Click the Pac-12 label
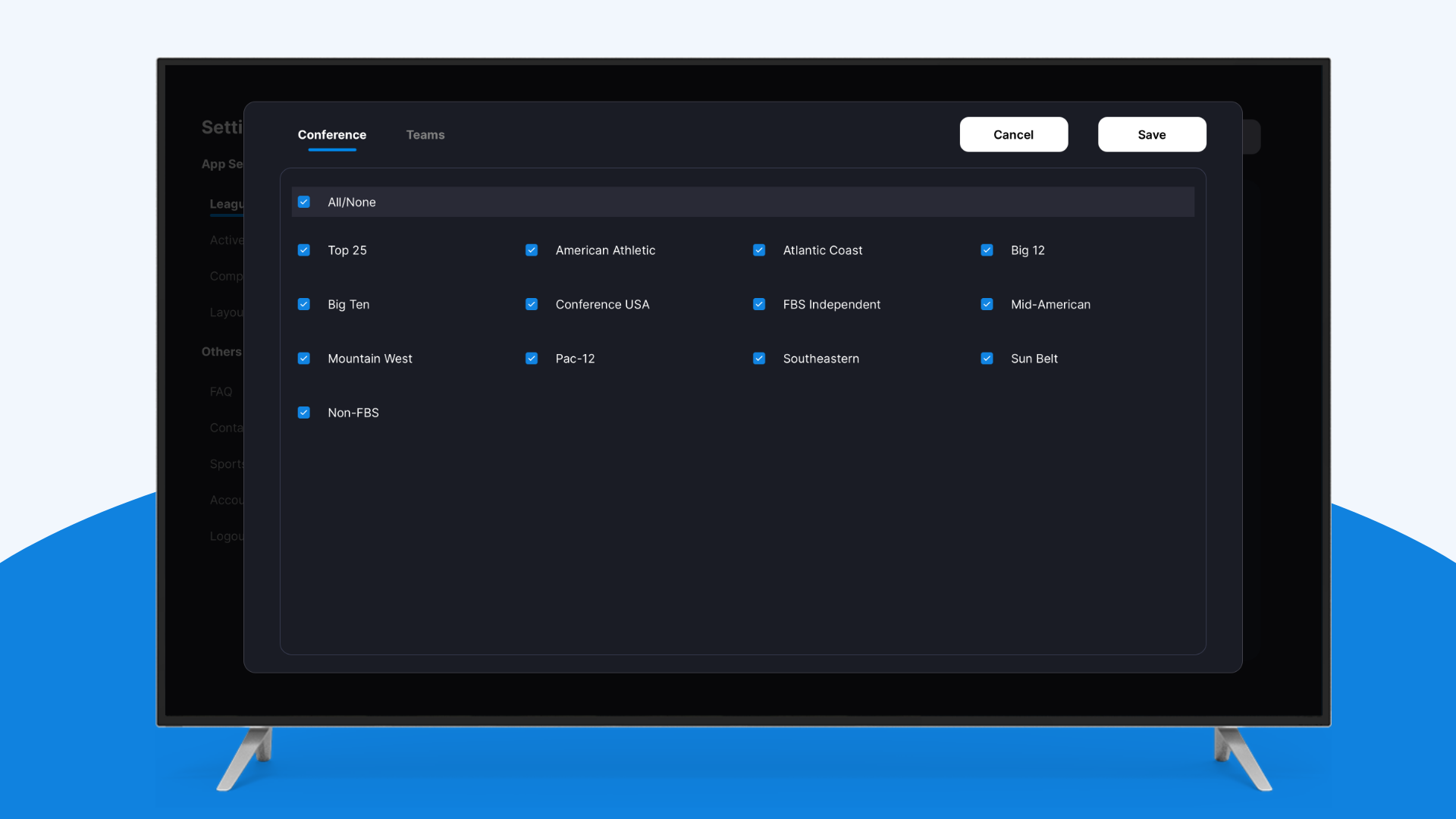The image size is (1456, 819). click(x=575, y=359)
